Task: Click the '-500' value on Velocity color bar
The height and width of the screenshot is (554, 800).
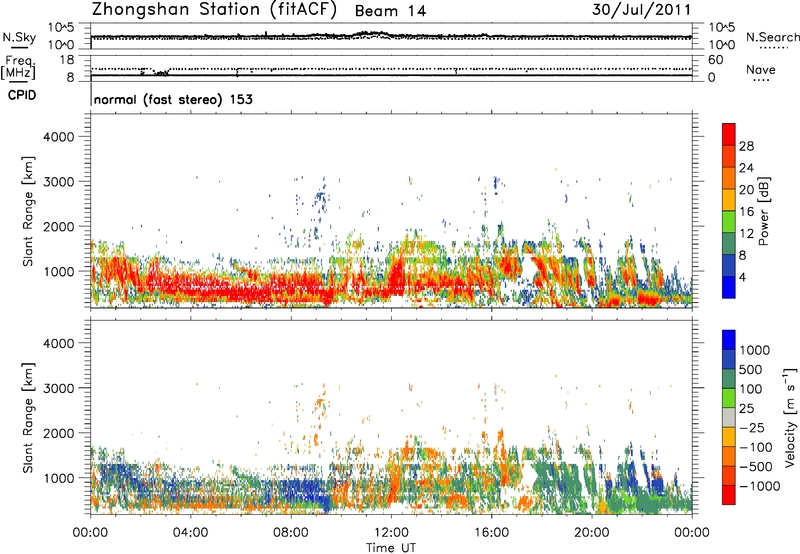Action: click(x=756, y=466)
